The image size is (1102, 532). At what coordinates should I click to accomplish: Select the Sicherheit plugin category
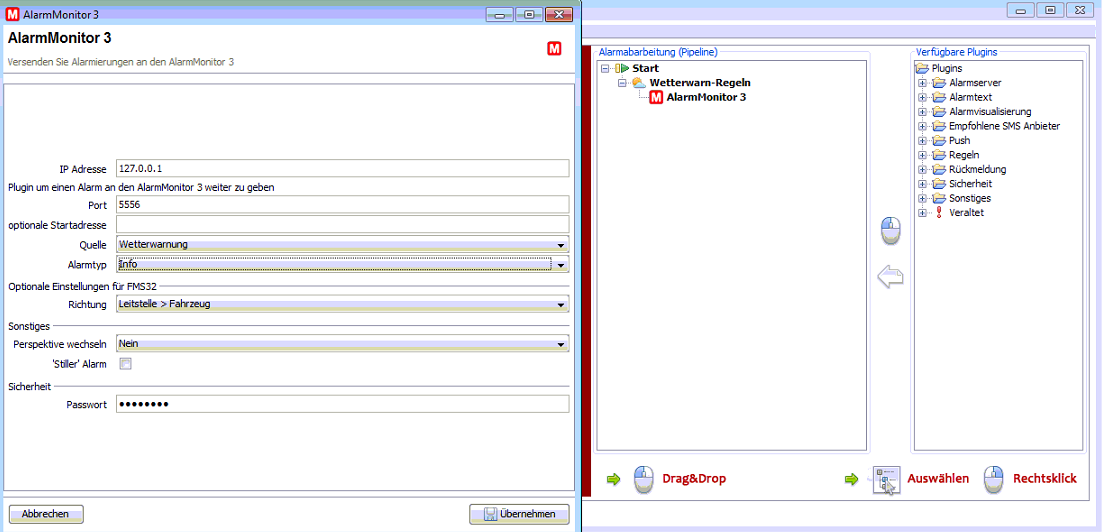point(970,184)
